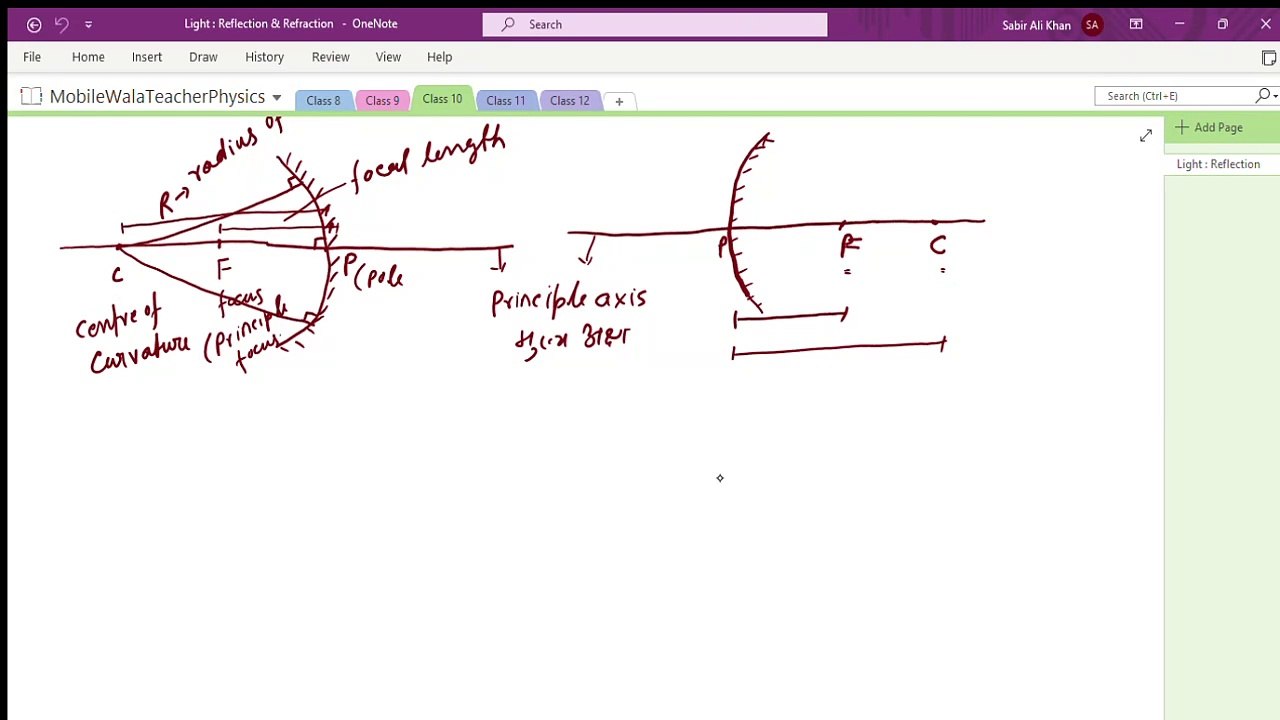Screen dimensions: 1280x720
Task: Open the Help ribbon tab
Action: (x=440, y=57)
